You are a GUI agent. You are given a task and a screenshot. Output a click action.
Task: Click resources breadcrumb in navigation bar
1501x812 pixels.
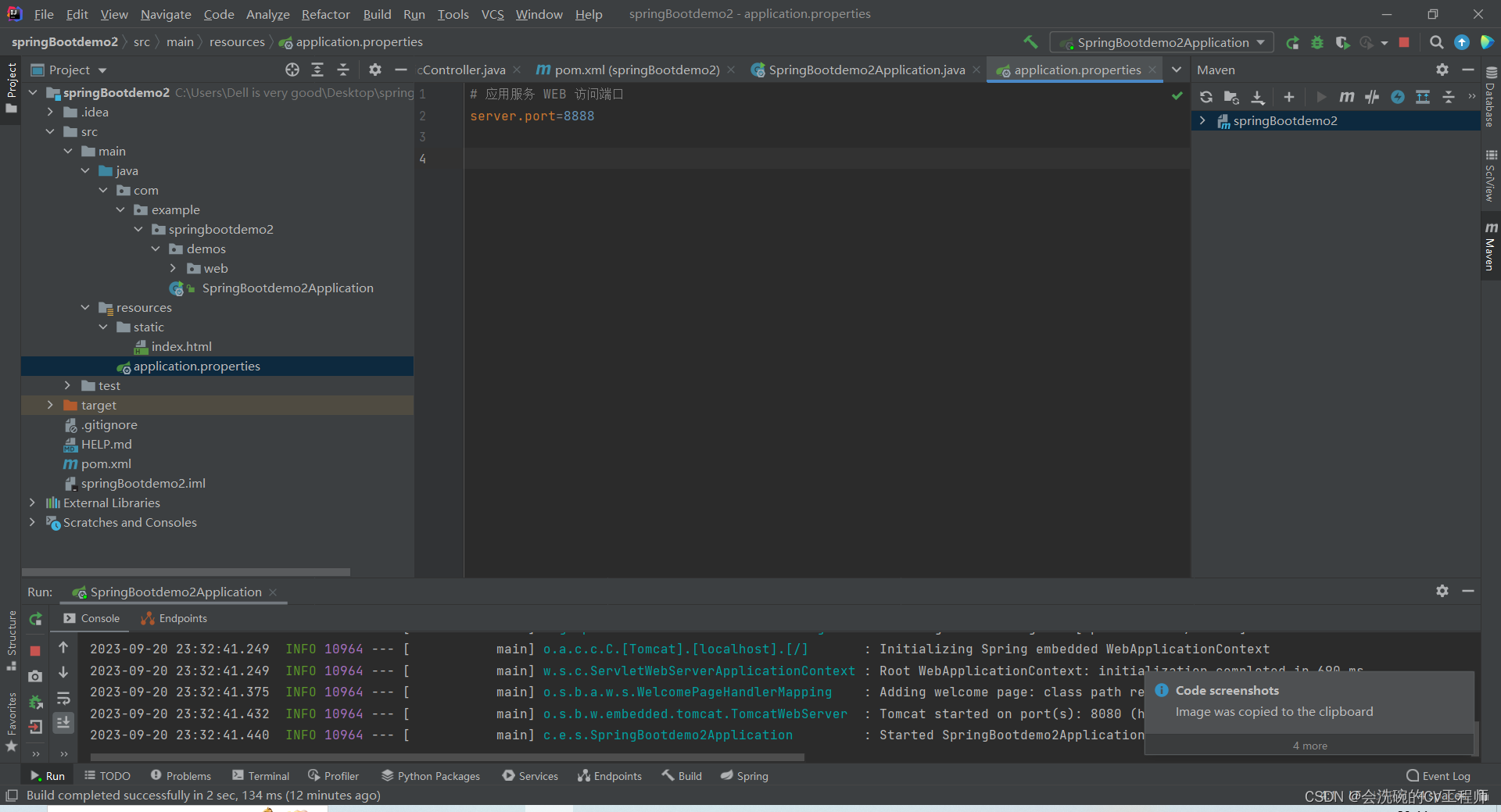[x=237, y=42]
